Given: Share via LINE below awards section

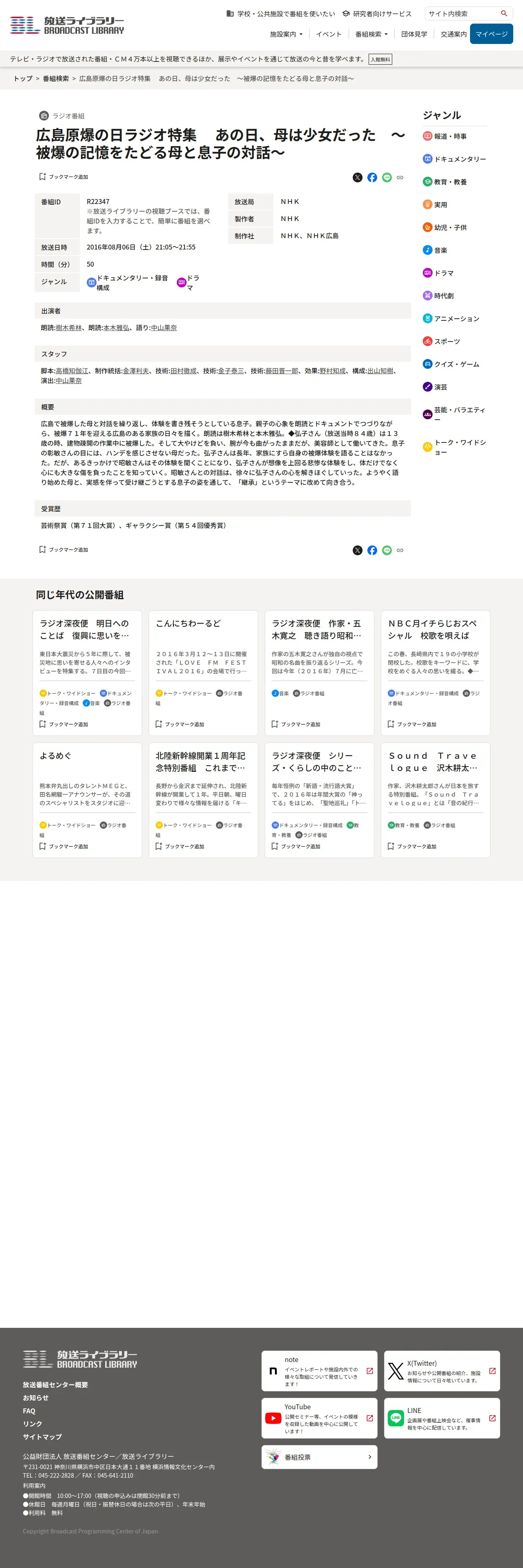Looking at the screenshot, I should 387,550.
